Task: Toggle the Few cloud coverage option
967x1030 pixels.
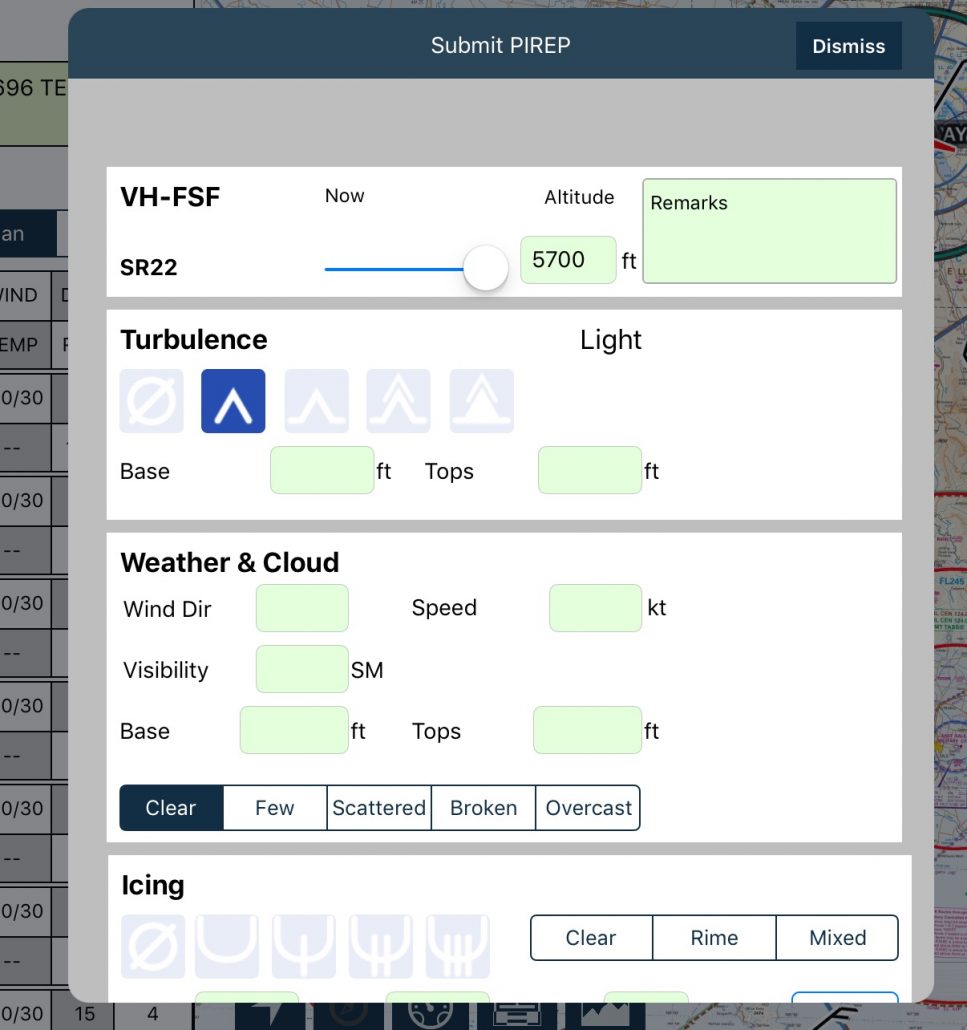Action: click(274, 808)
